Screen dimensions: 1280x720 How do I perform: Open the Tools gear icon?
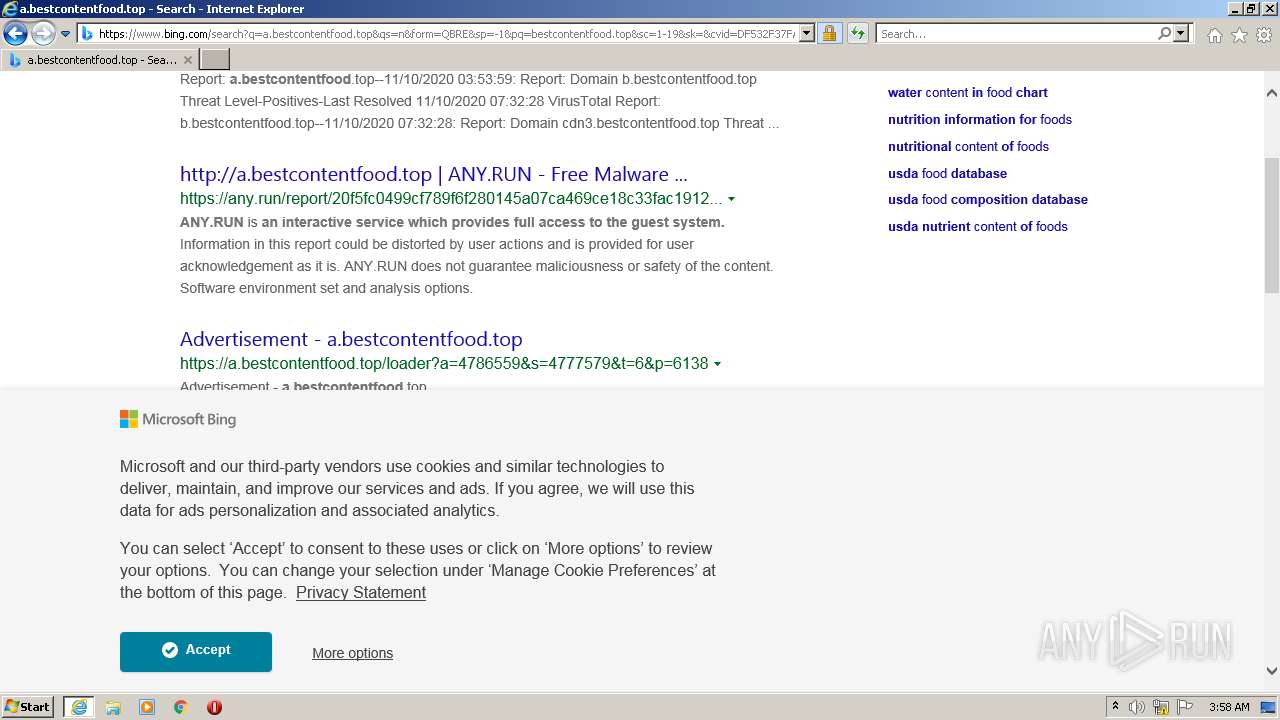(1264, 35)
